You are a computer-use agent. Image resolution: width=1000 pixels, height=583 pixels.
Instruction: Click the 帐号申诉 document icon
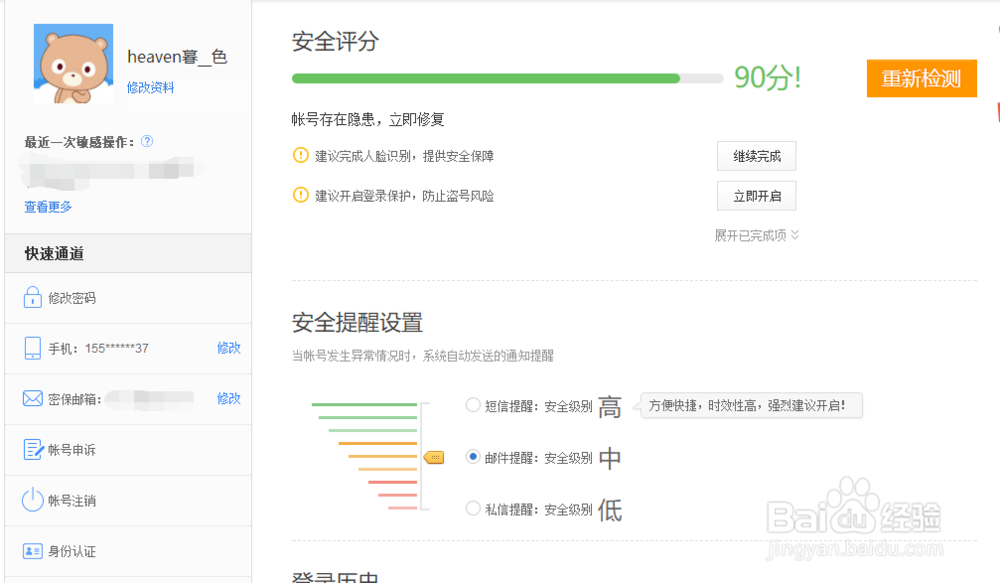pyautogui.click(x=32, y=450)
